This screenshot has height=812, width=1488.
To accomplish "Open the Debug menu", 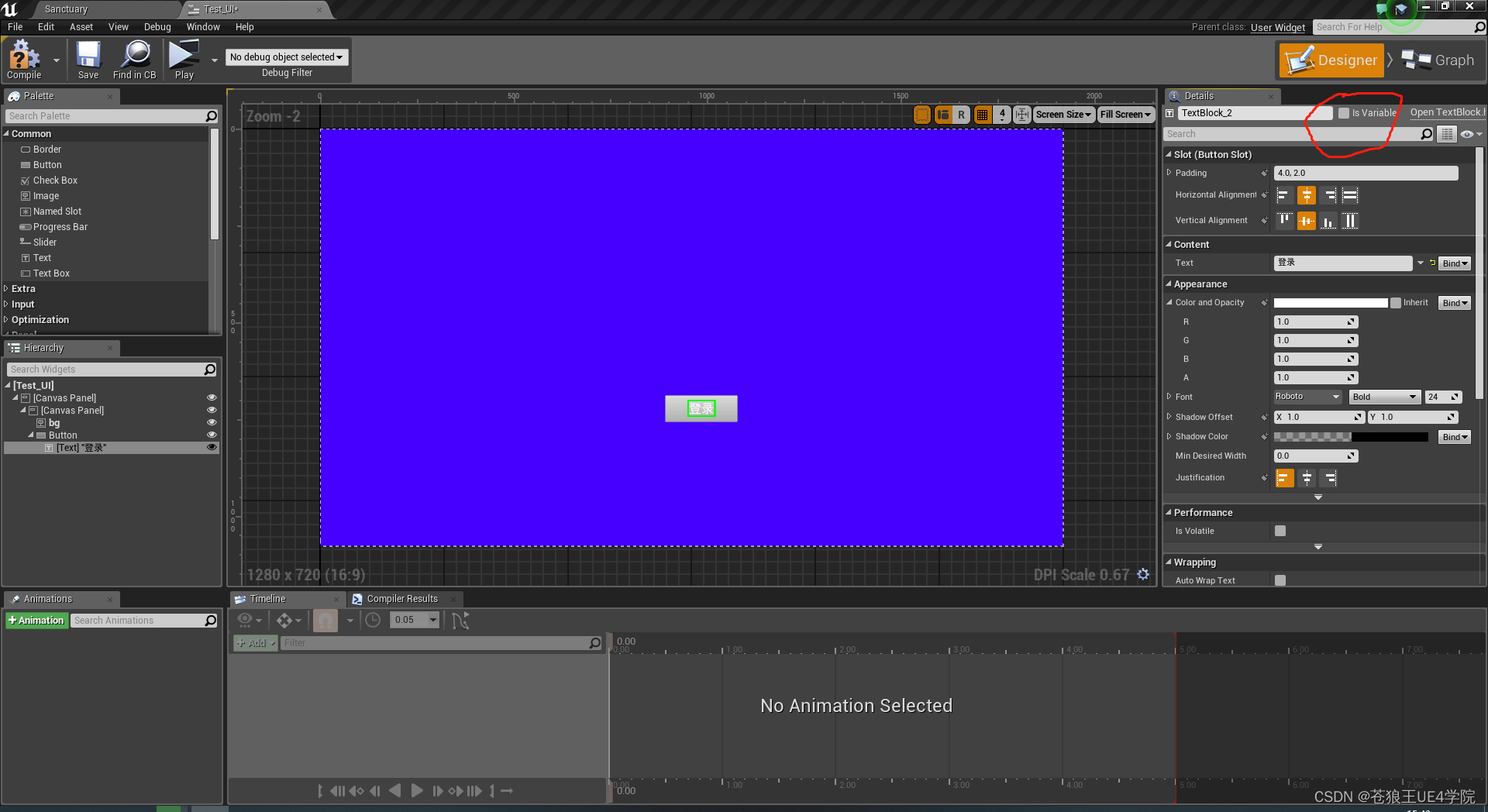I will tap(157, 26).
